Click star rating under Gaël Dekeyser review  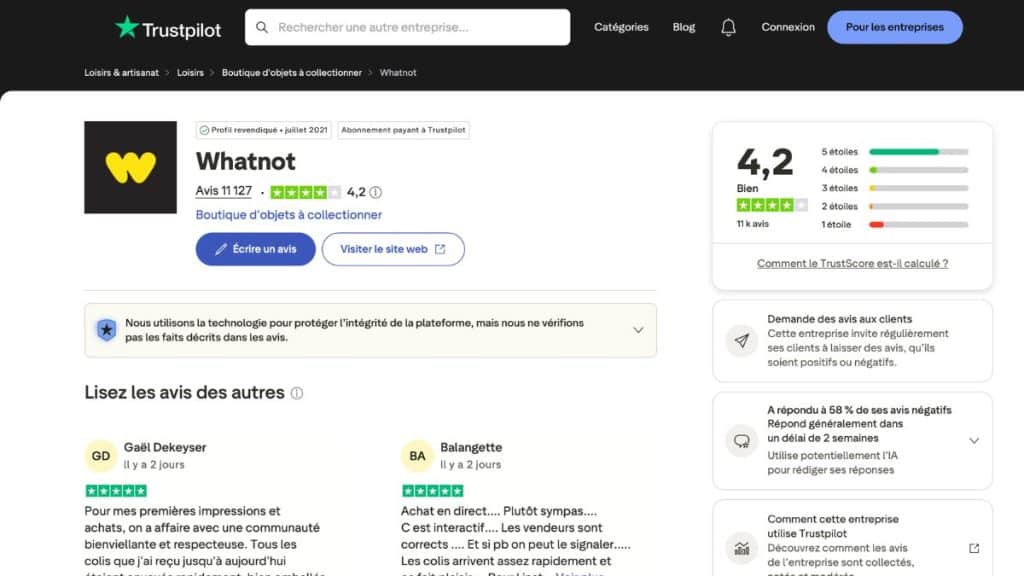point(116,490)
